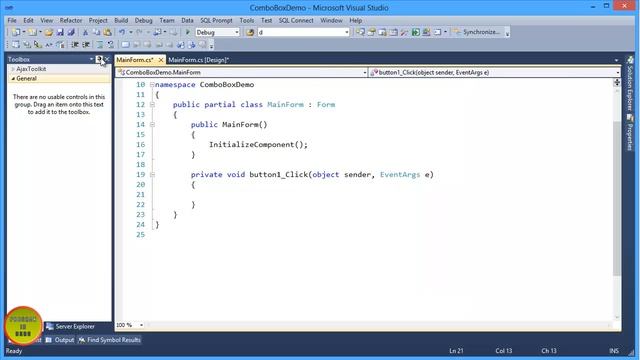640x360 pixels.
Task: Click the Paste clipboard icon
Action: (x=107, y=32)
